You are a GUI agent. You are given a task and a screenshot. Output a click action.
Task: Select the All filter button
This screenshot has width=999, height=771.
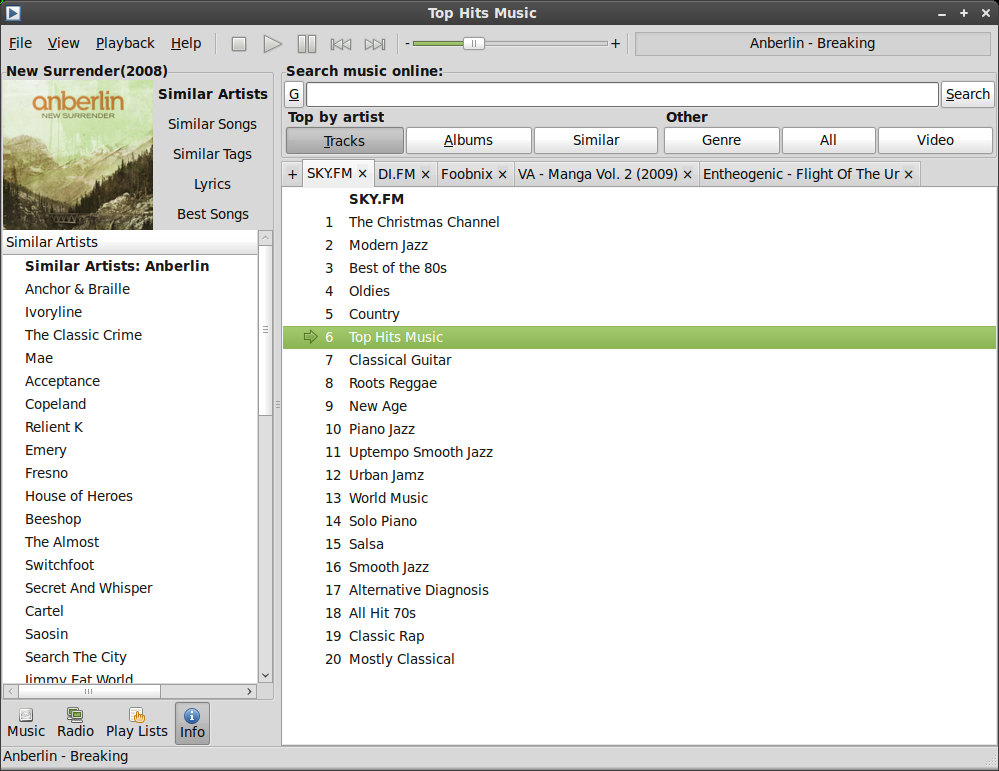point(828,140)
